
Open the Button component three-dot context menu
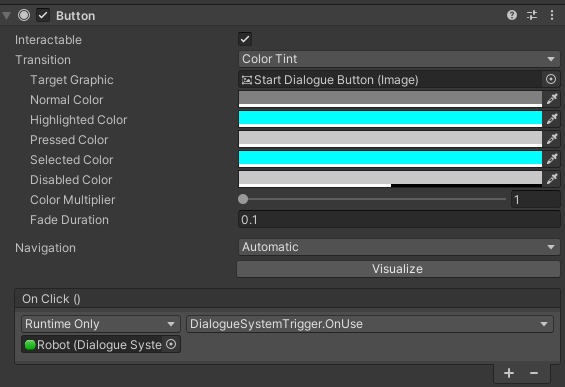click(552, 15)
